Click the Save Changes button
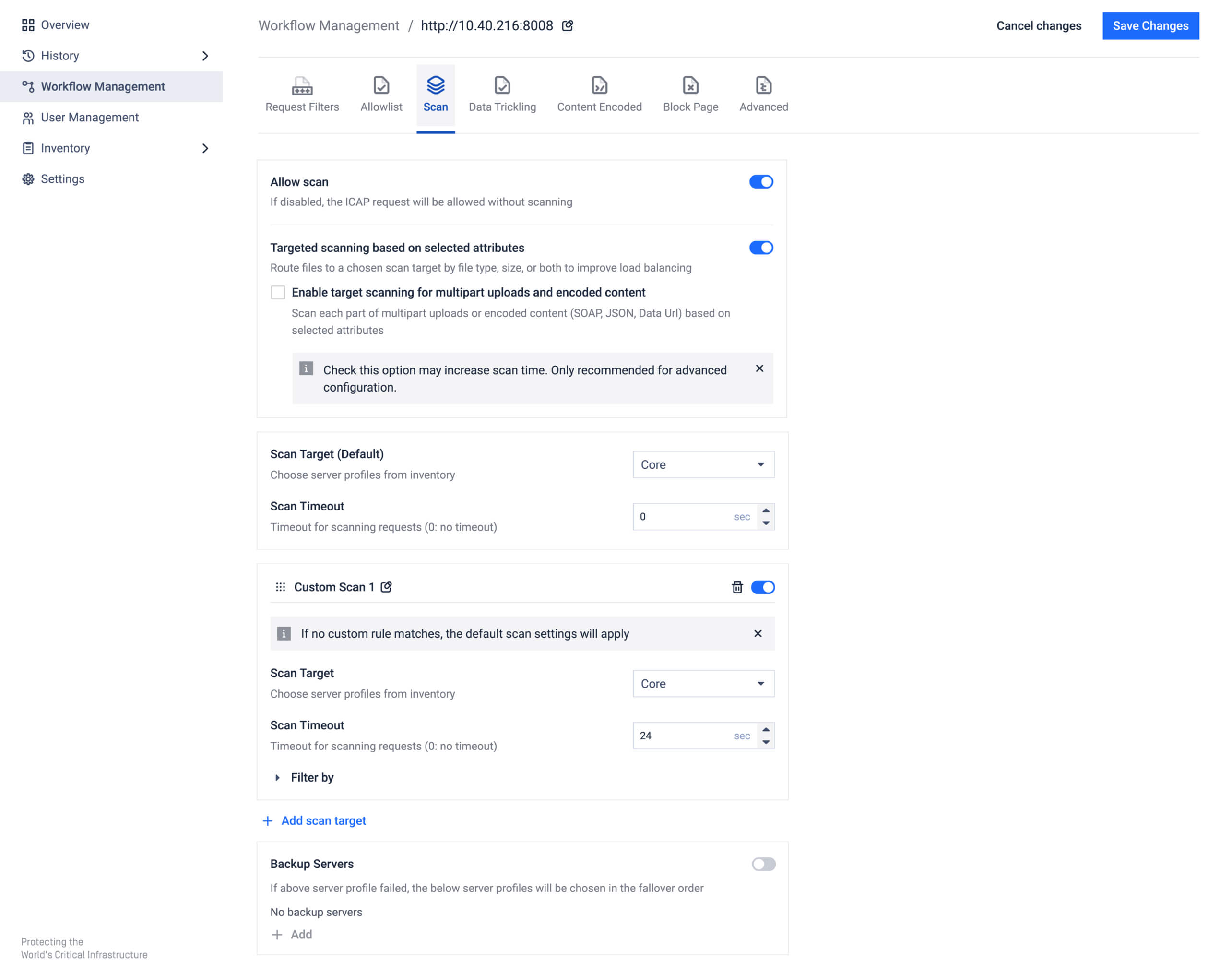The height and width of the screenshot is (973, 1232). point(1150,25)
